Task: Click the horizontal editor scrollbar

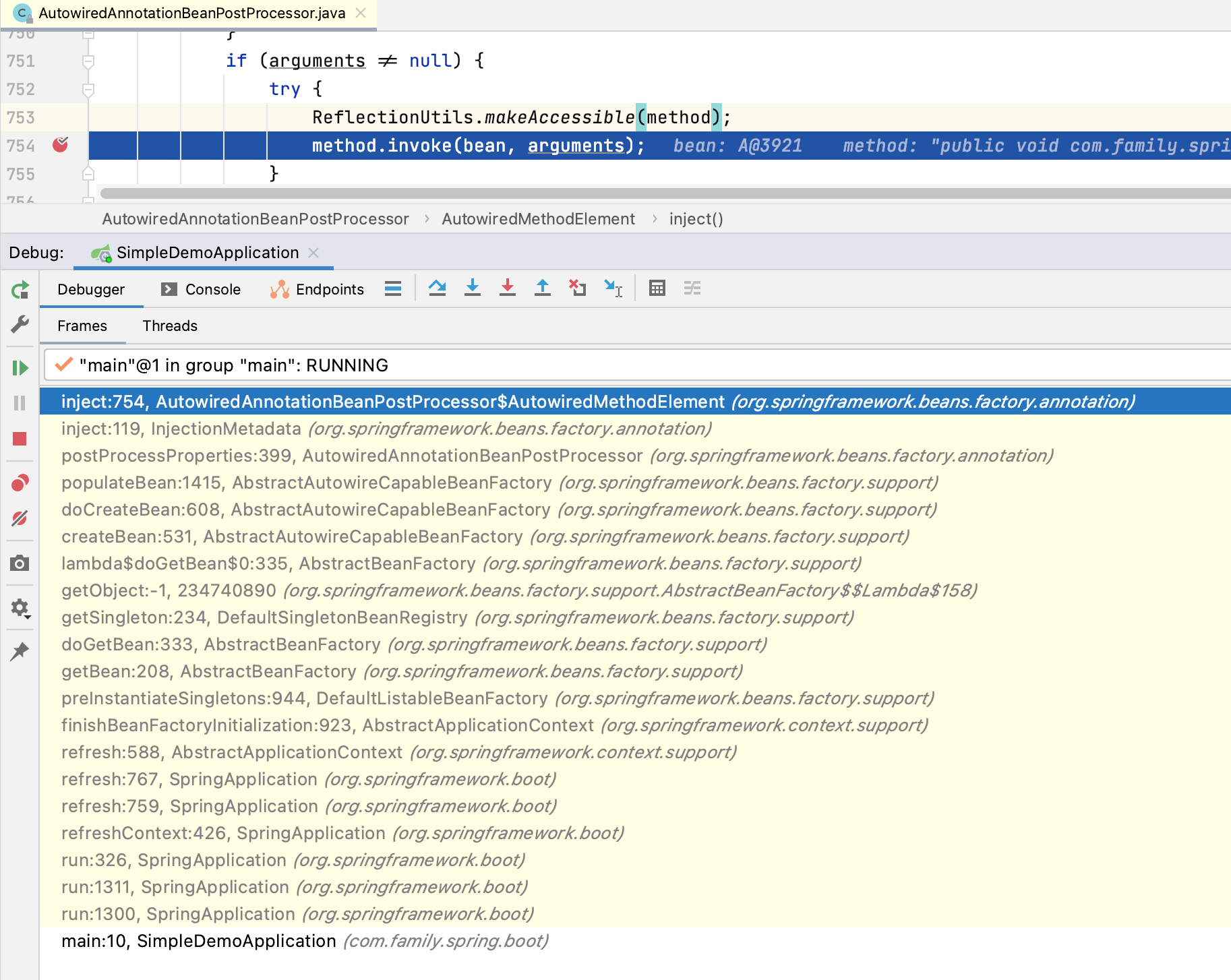Action: 665,193
